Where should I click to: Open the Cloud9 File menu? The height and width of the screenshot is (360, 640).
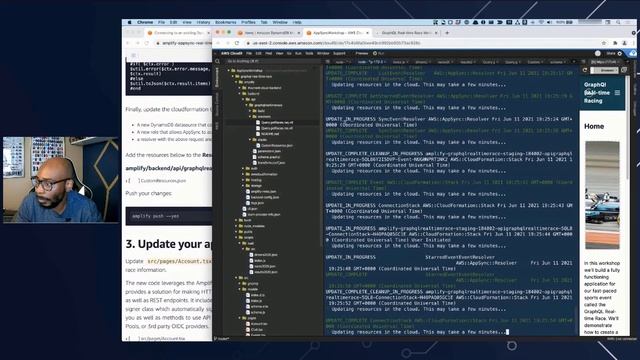tap(249, 53)
